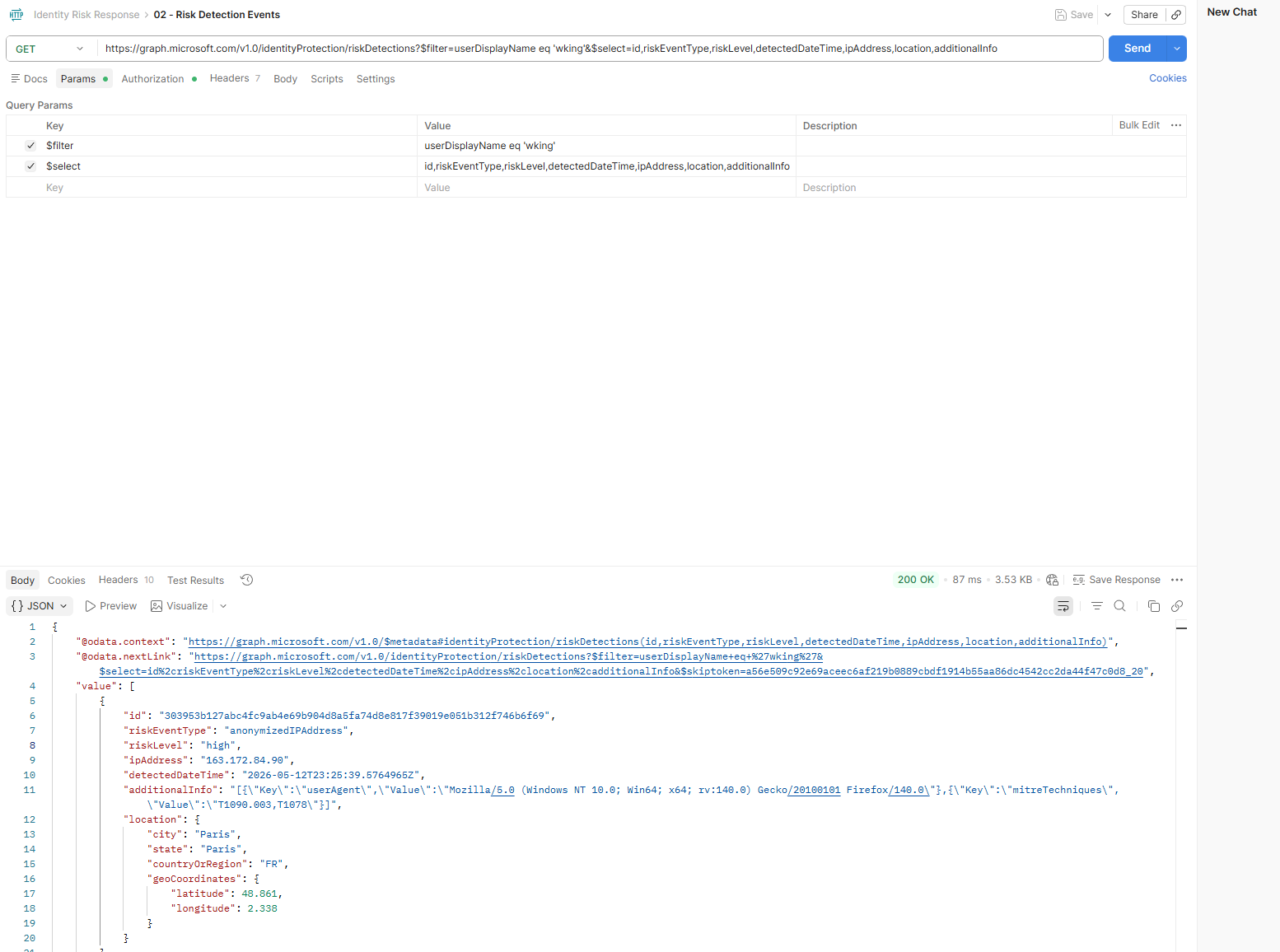Open Identity Risk Response breadcrumb

click(86, 15)
